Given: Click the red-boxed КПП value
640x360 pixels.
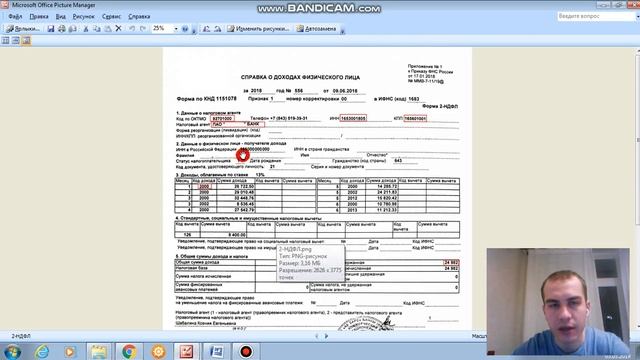Looking at the screenshot, I should [415, 118].
